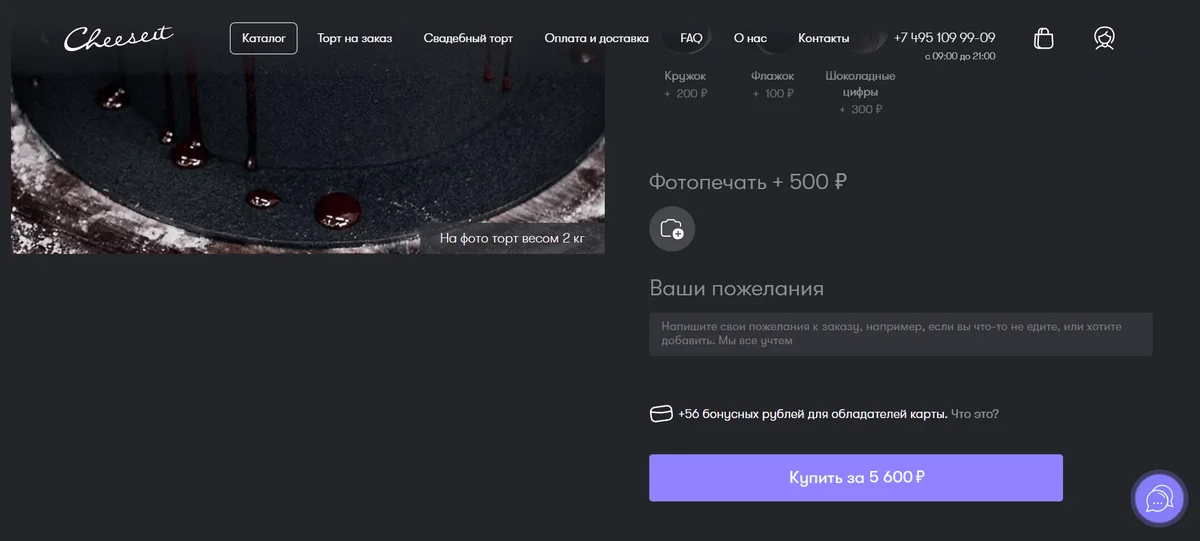Click the Cheeseit logo

tap(118, 38)
